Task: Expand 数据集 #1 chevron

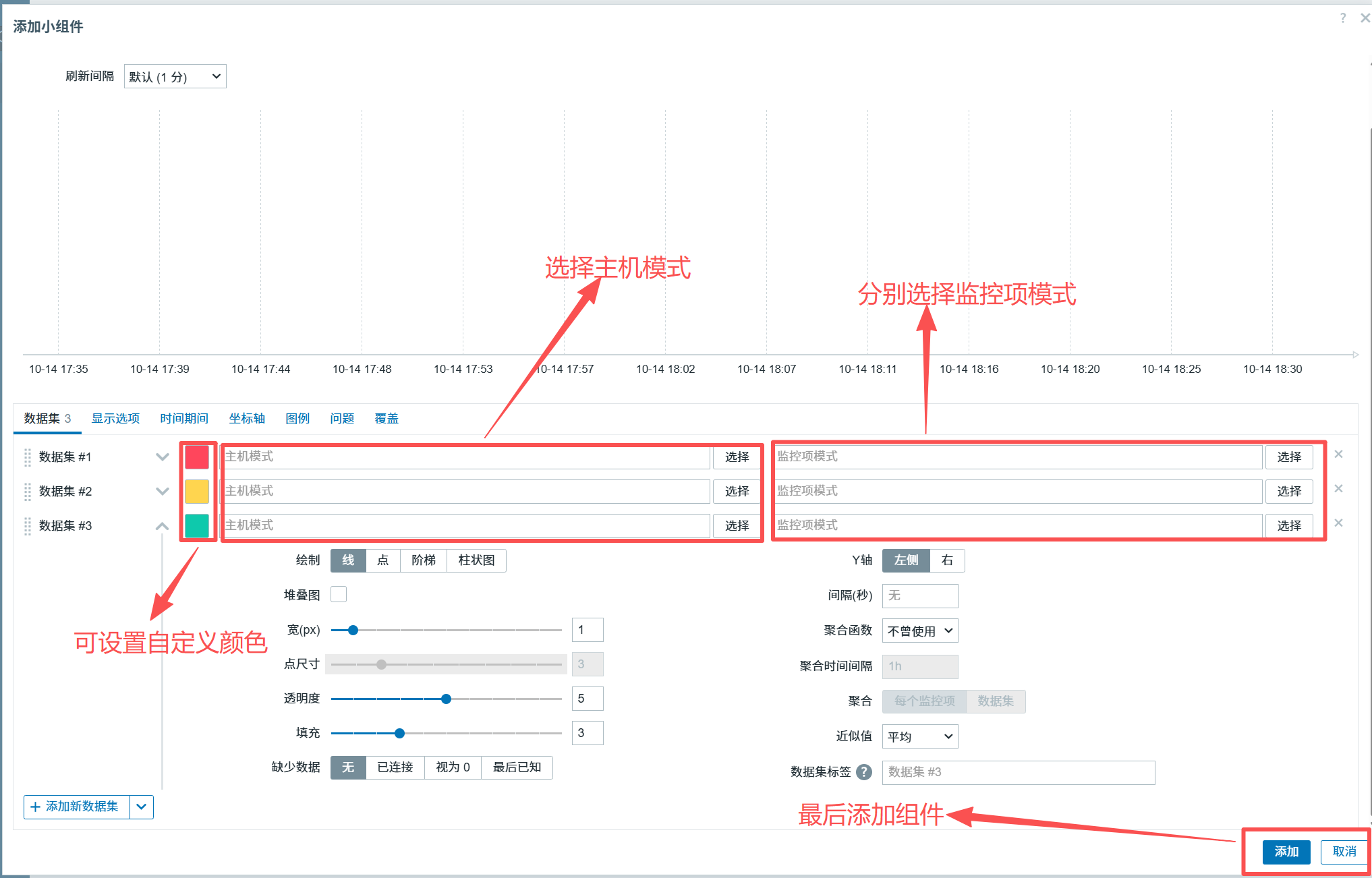Action: pos(162,457)
